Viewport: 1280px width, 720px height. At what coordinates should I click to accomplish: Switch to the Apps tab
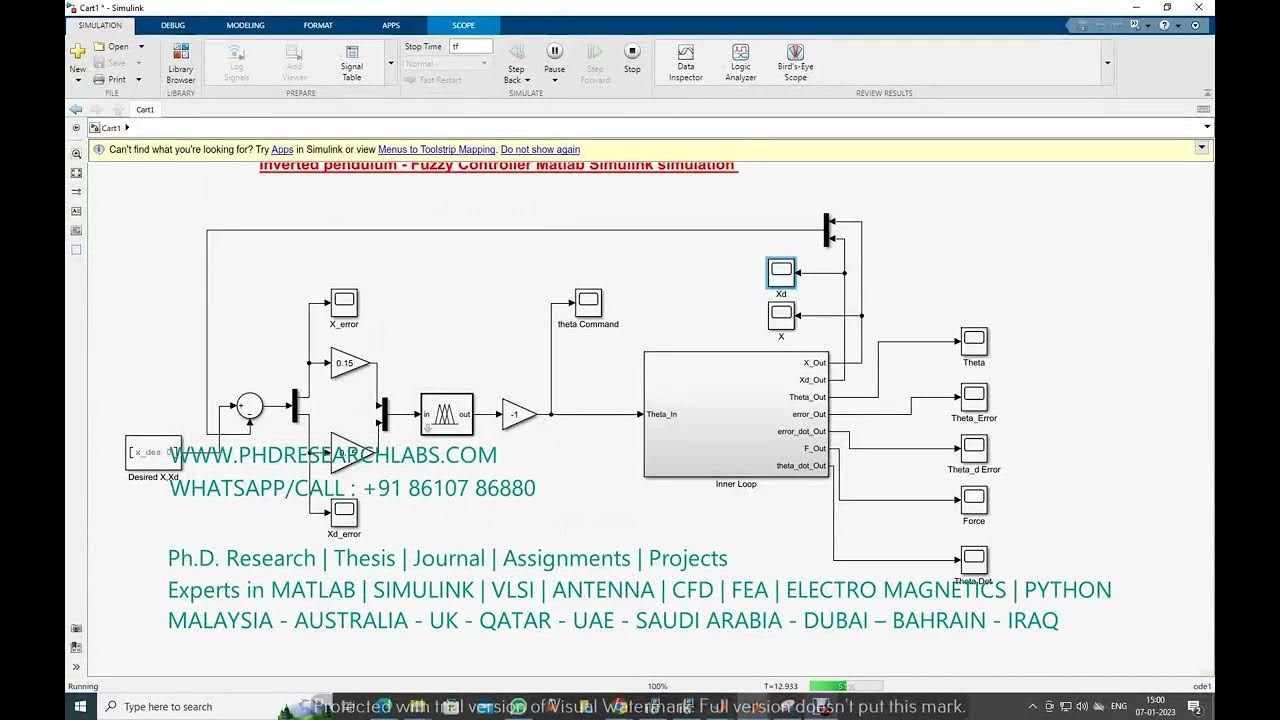[391, 25]
